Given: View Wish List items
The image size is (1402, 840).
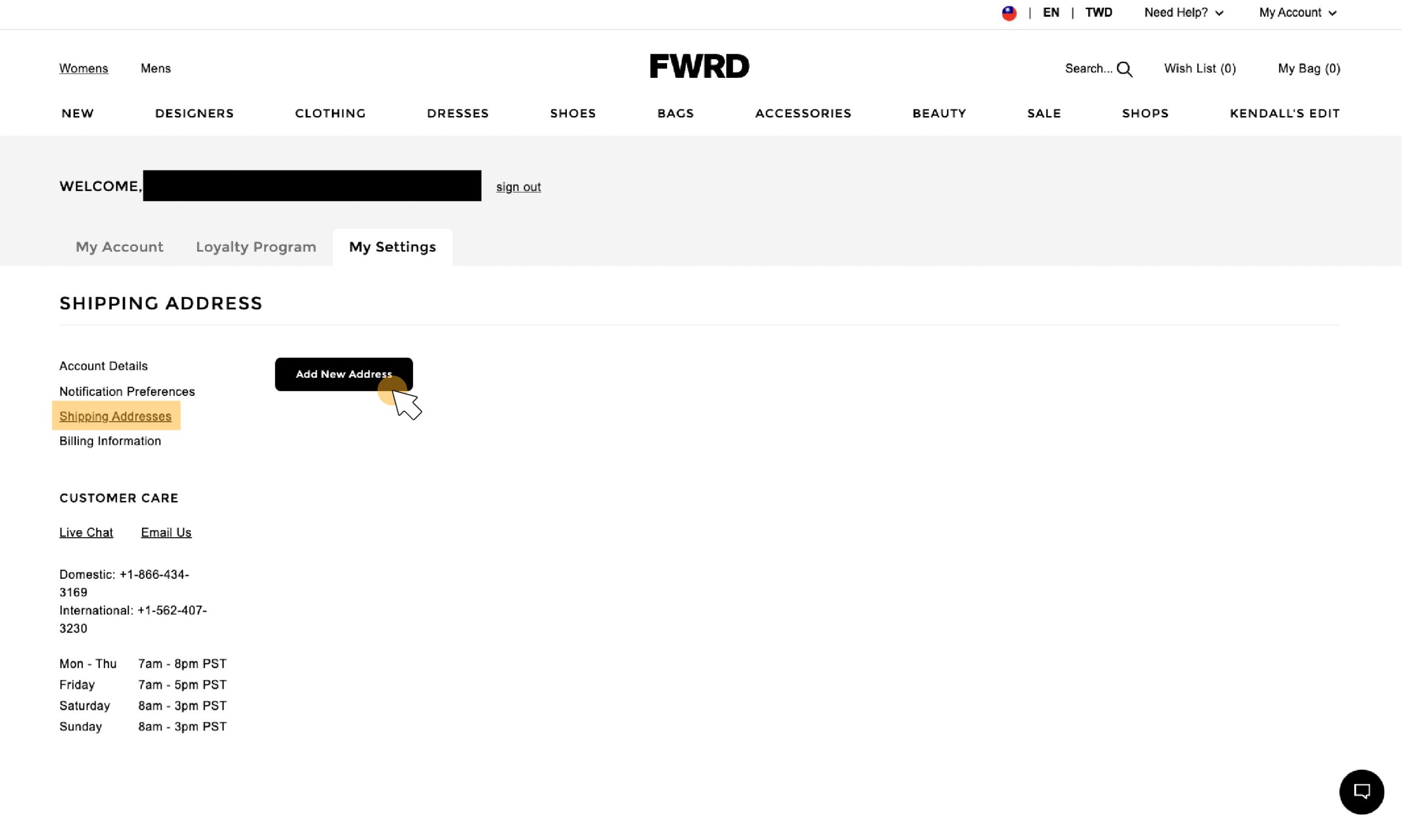Looking at the screenshot, I should [x=1200, y=68].
